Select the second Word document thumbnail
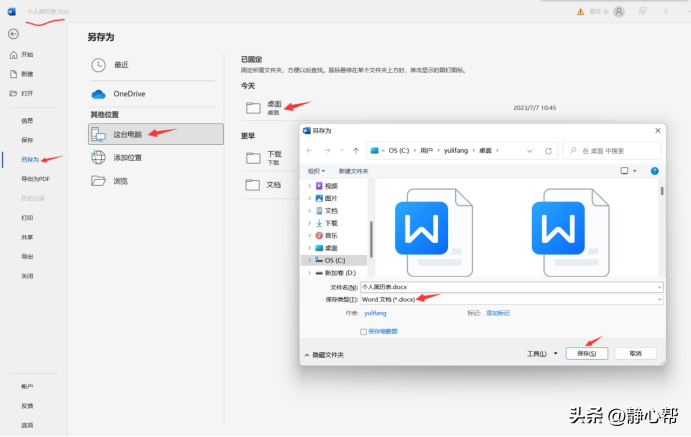Image resolution: width=691 pixels, height=437 pixels. pos(571,233)
